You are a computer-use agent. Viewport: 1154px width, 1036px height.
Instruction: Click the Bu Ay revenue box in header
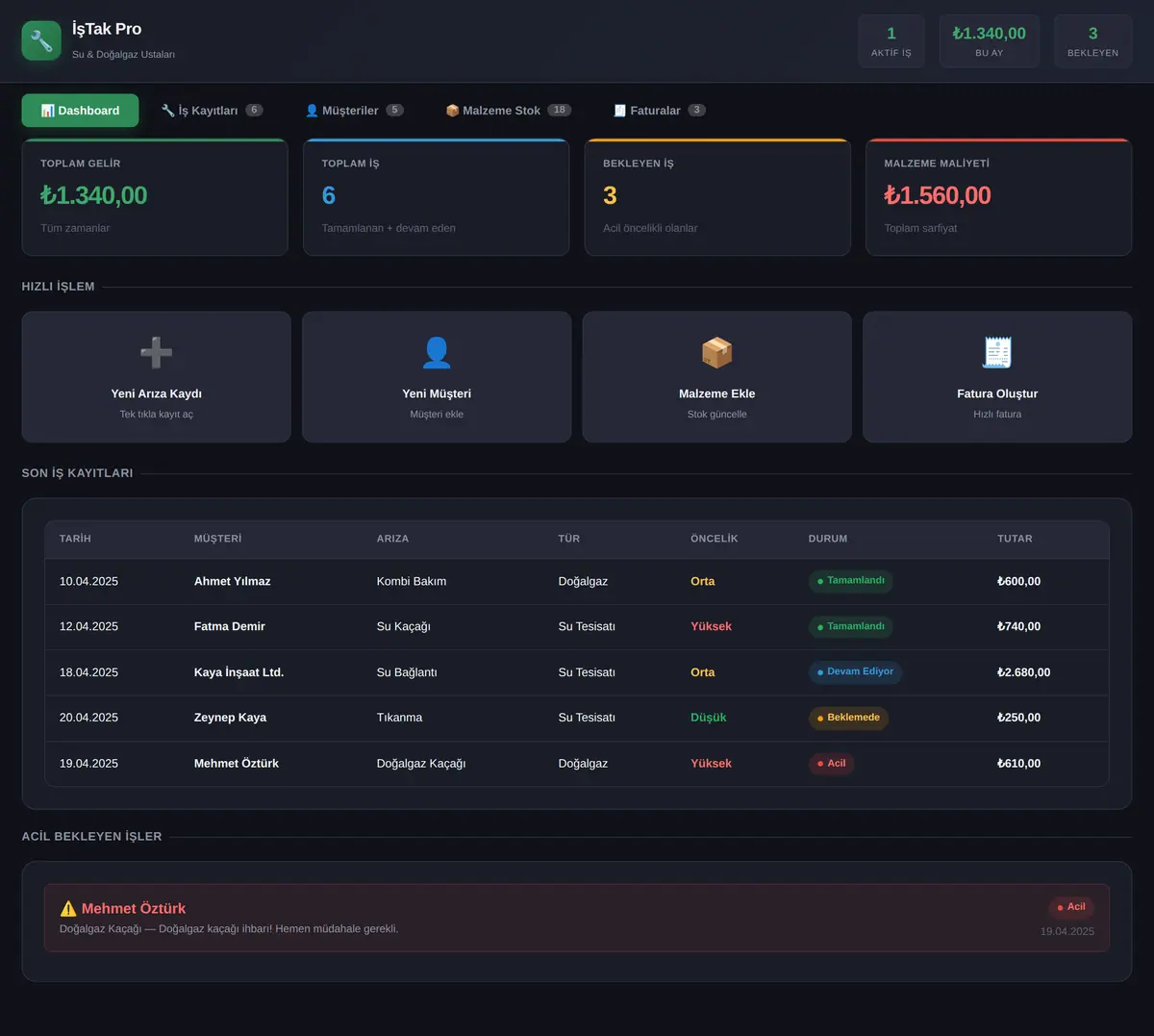point(990,41)
